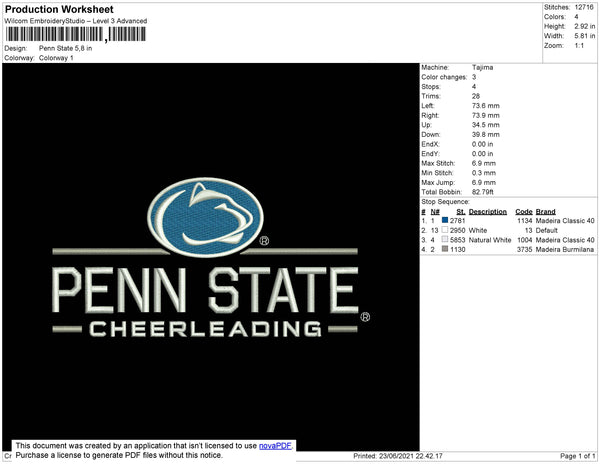Screen dimensions: 600x464
Task: Click the Production Worksheet title
Action: 59,10
